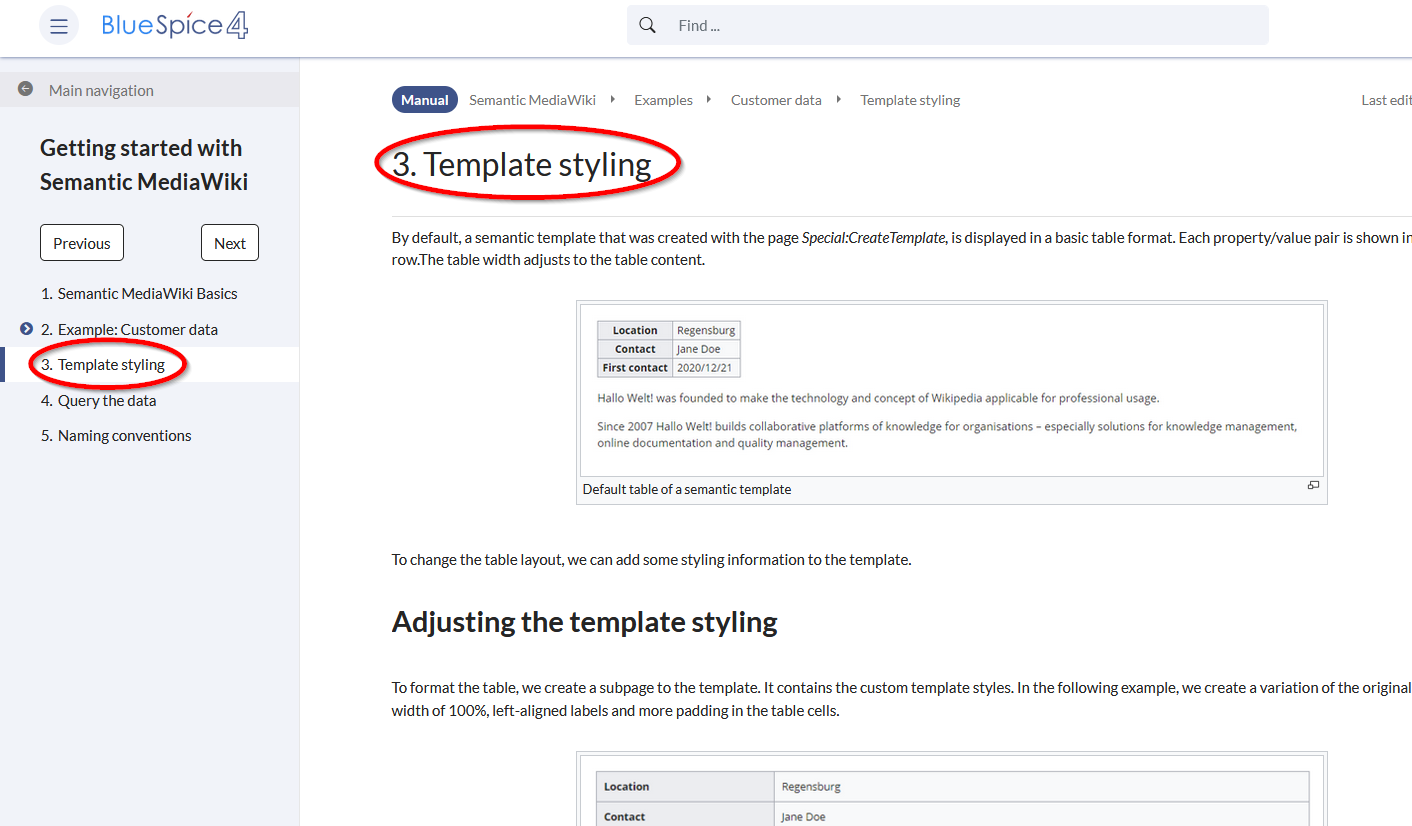The height and width of the screenshot is (826, 1412).
Task: Expand the Example: Customer data chapter arrow
Action: point(27,329)
